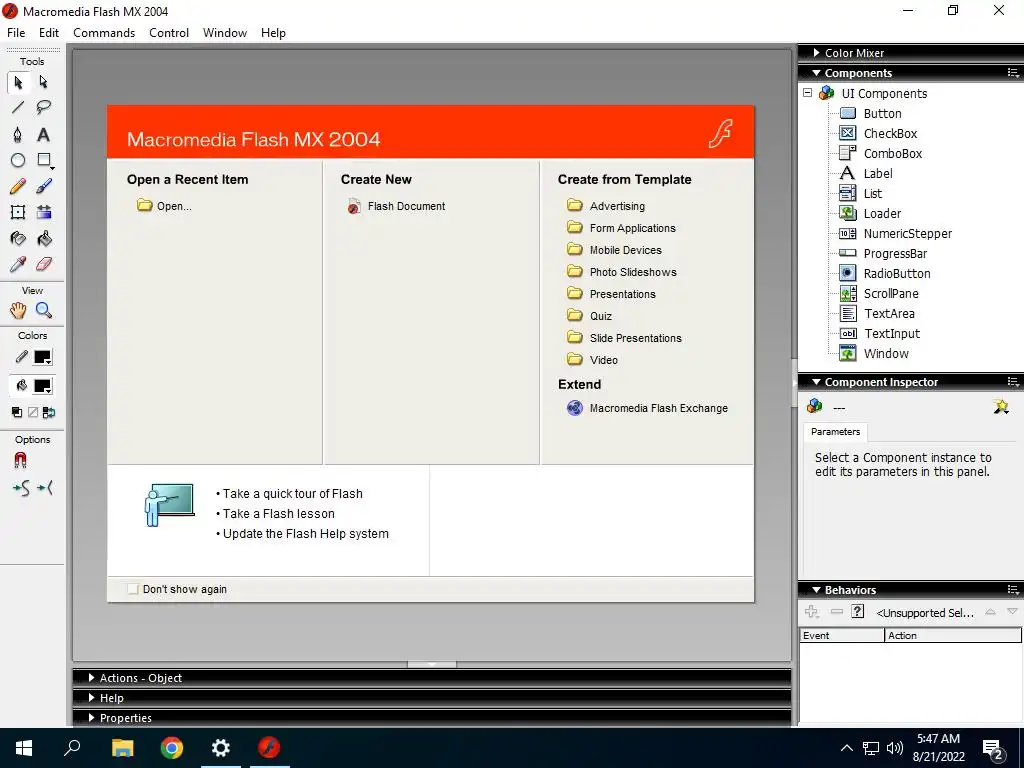Screen dimensions: 1024x768
Task: Open the notification center icon
Action: [x=993, y=749]
